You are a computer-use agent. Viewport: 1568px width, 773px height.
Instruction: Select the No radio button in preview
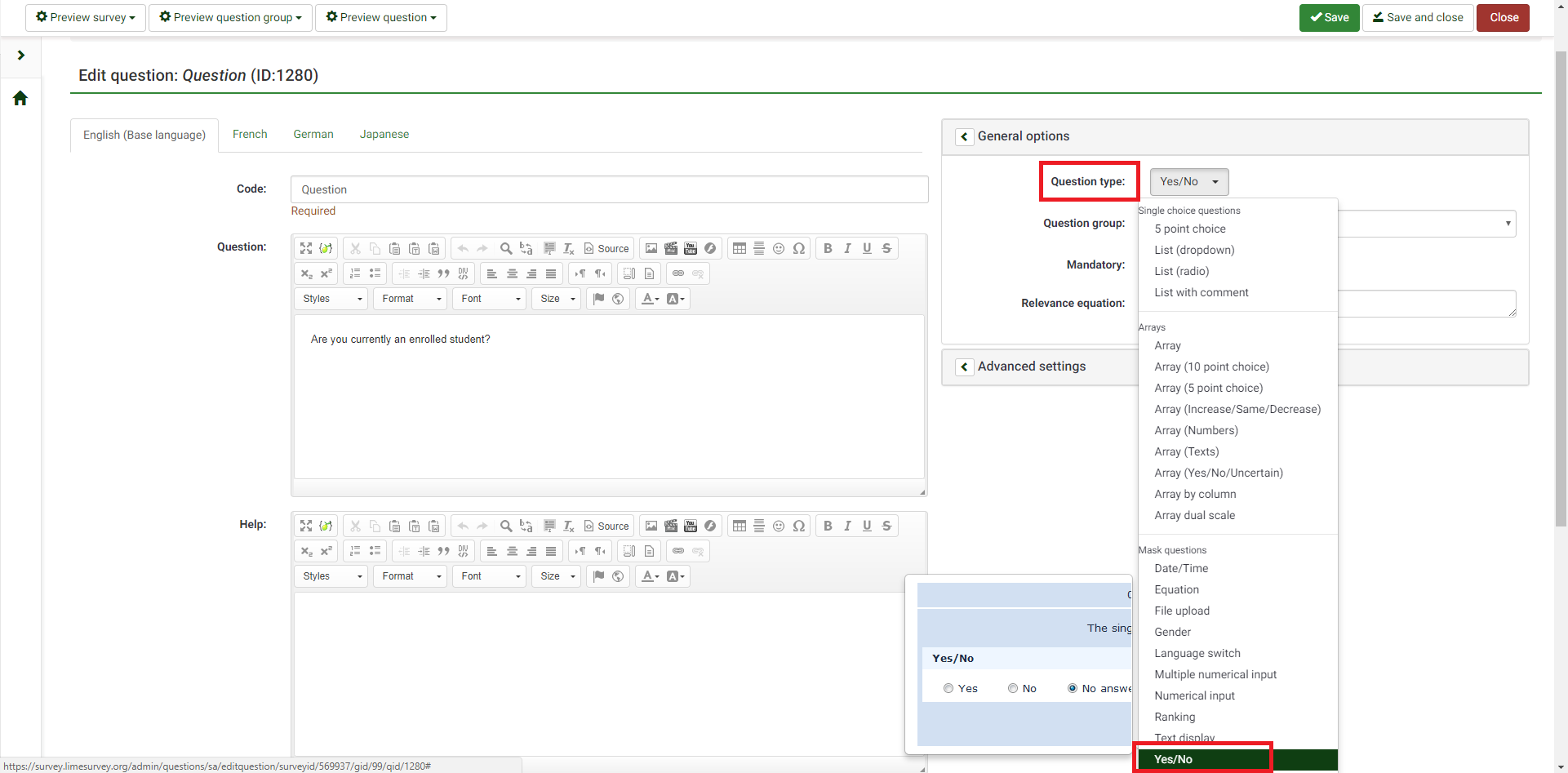(x=1013, y=688)
